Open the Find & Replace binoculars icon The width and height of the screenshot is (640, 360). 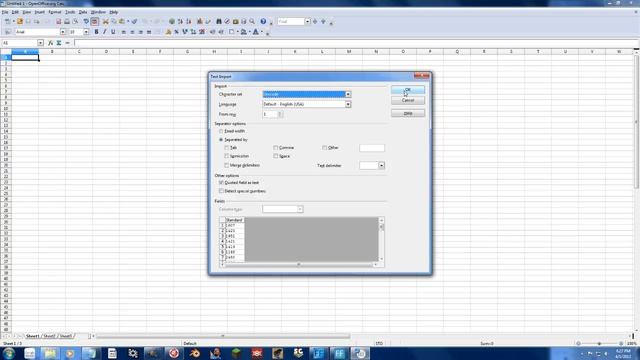coord(219,21)
